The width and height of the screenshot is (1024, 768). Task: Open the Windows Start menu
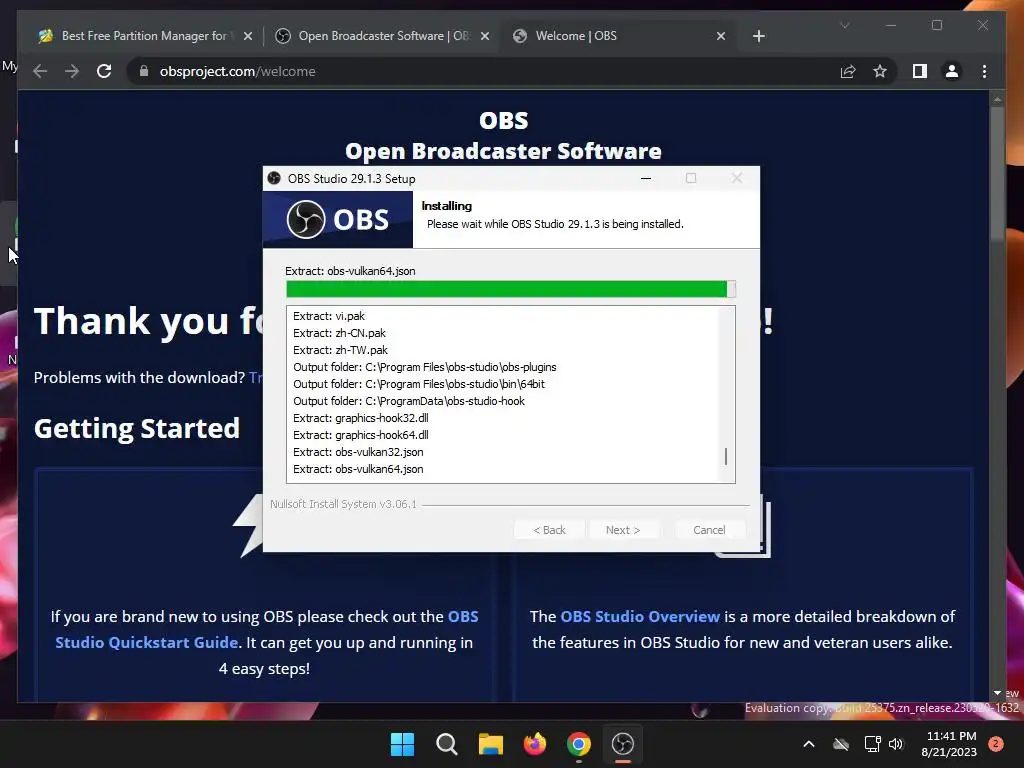pyautogui.click(x=402, y=744)
